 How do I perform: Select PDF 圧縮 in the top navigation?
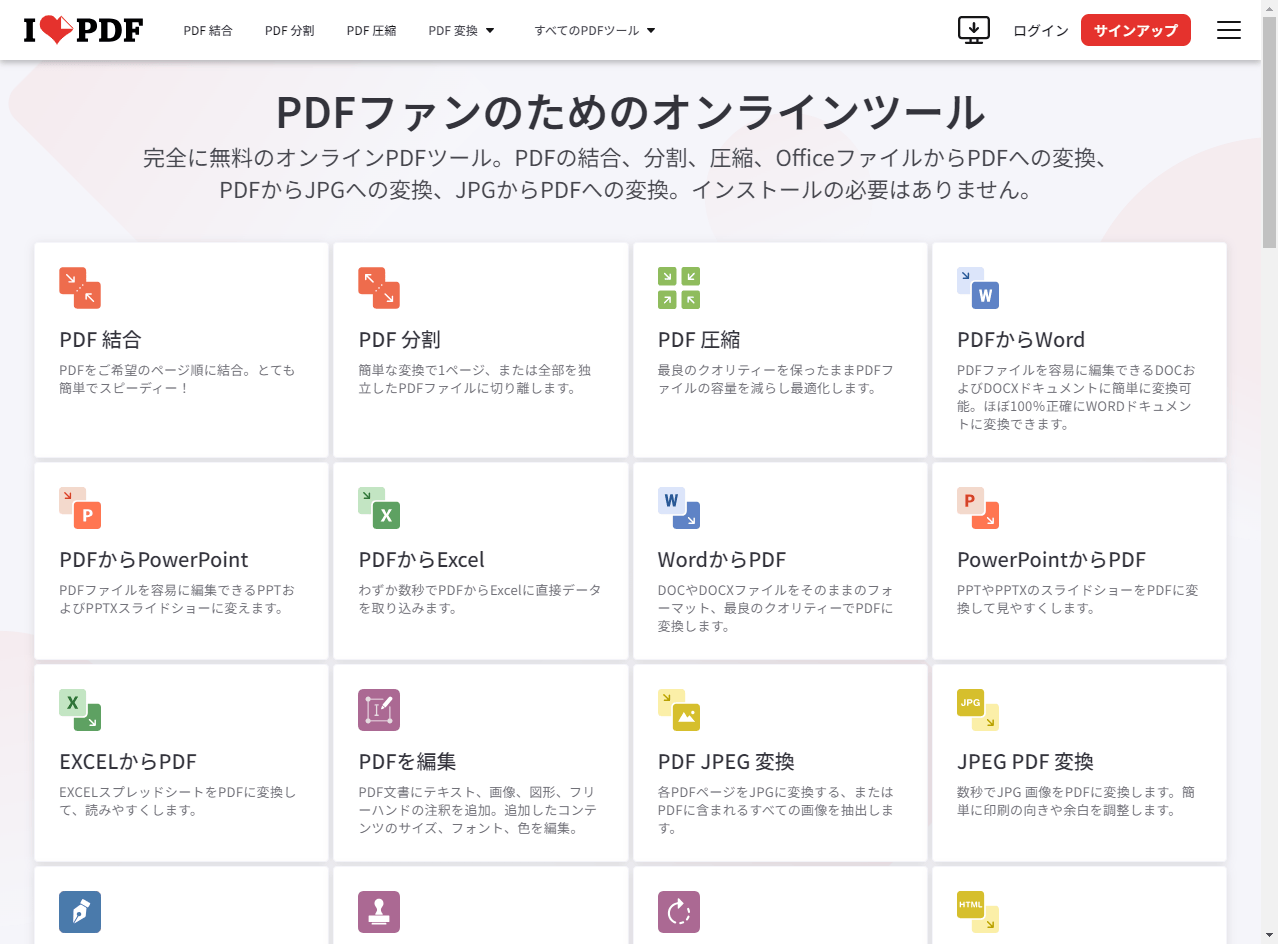click(372, 30)
